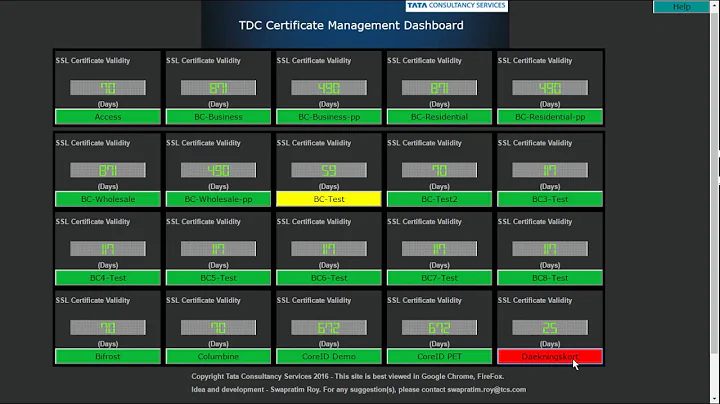720x404 pixels.
Task: Select the CoreID Demo label
Action: point(329,356)
